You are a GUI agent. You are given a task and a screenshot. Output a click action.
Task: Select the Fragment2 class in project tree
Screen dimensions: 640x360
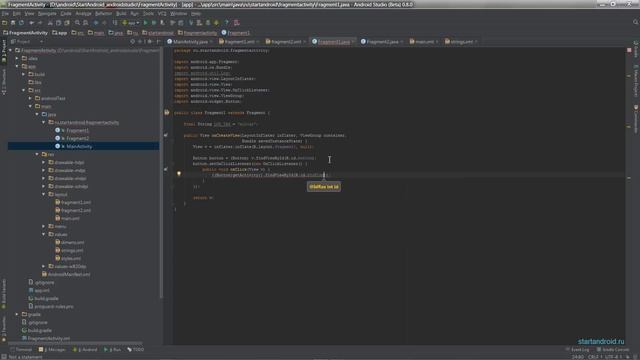(x=77, y=138)
